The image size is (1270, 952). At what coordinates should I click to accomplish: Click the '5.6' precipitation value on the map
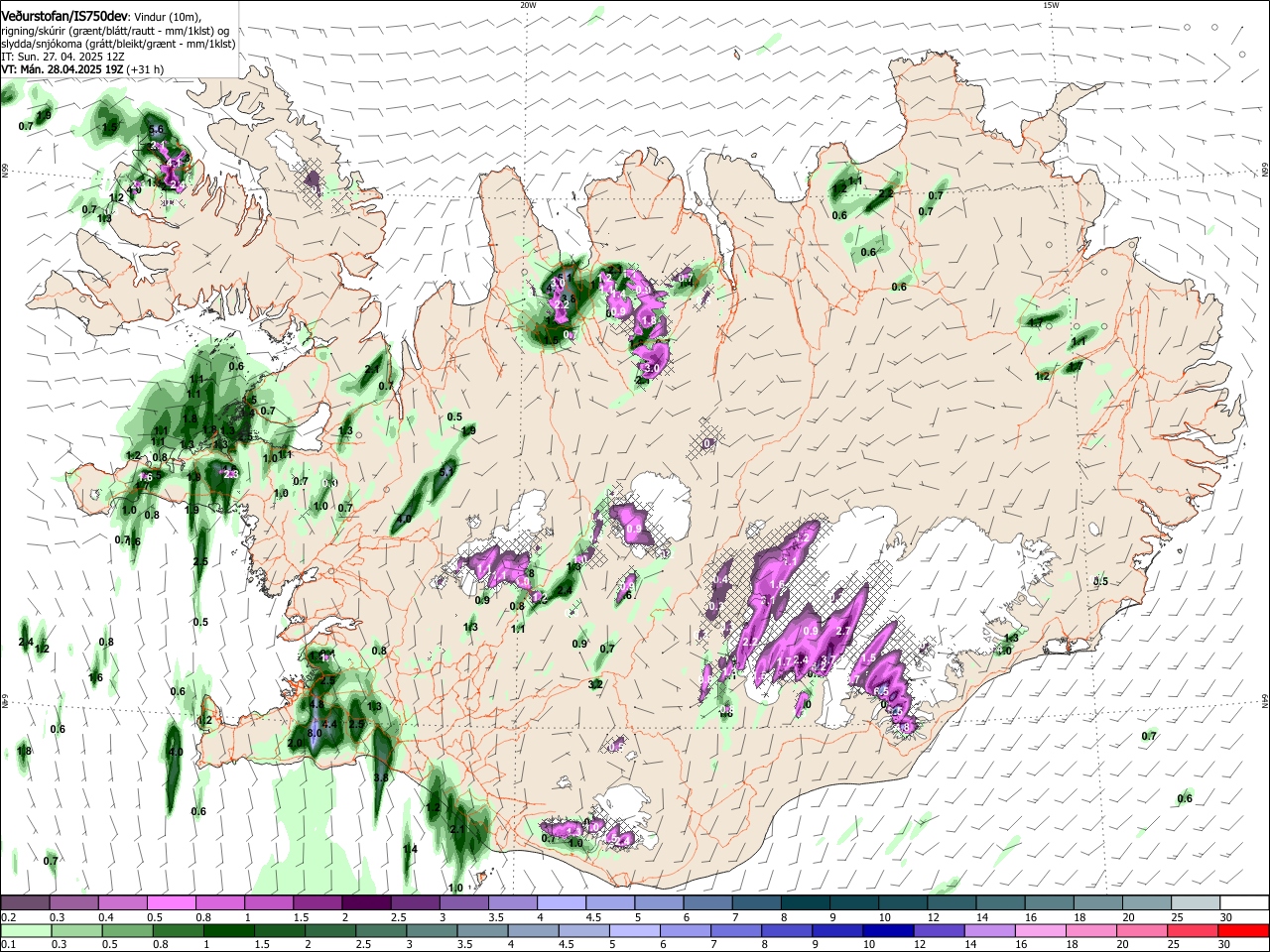coord(156,130)
